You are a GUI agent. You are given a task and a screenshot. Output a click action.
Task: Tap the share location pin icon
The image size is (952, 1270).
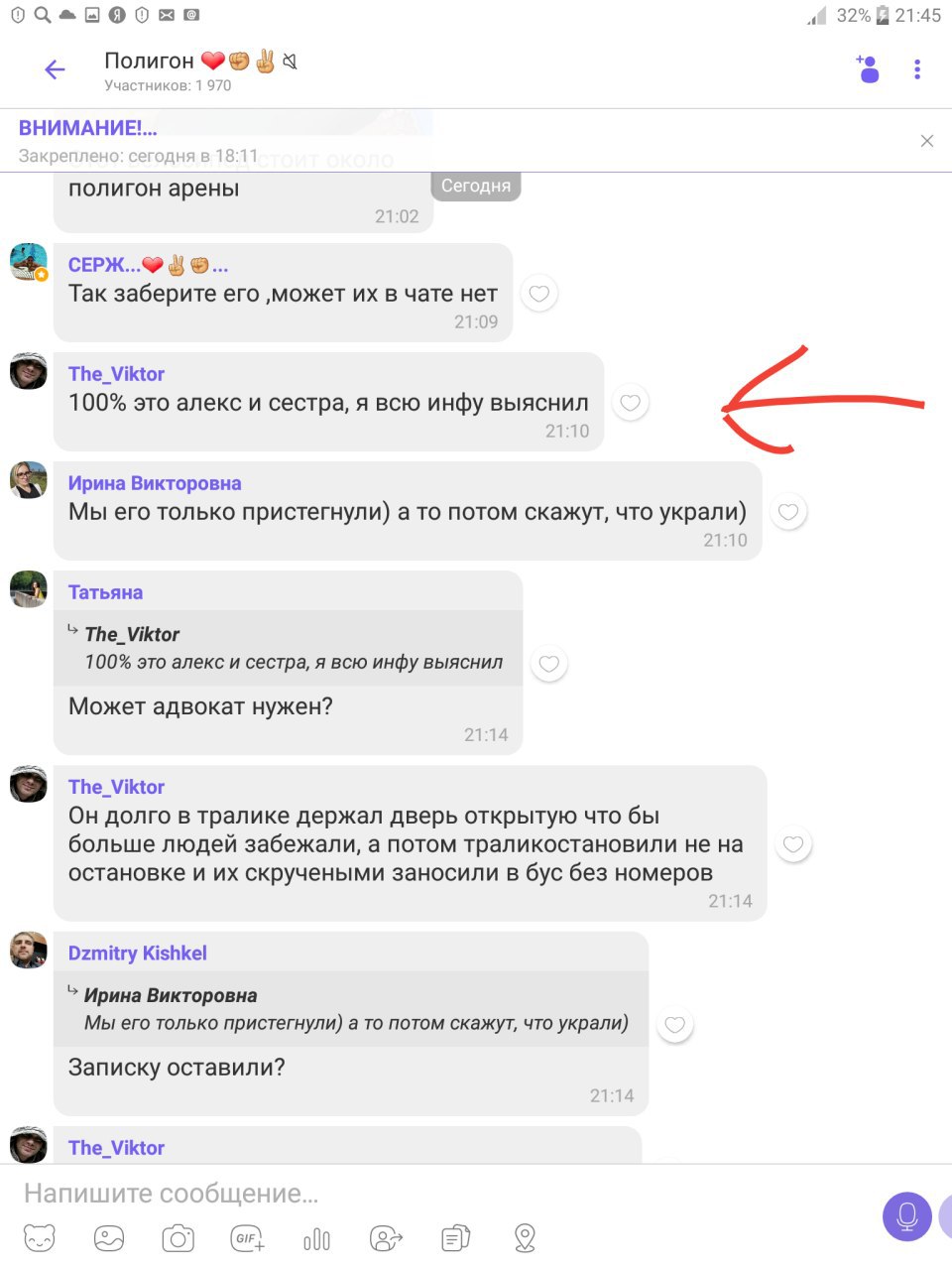tap(526, 1238)
